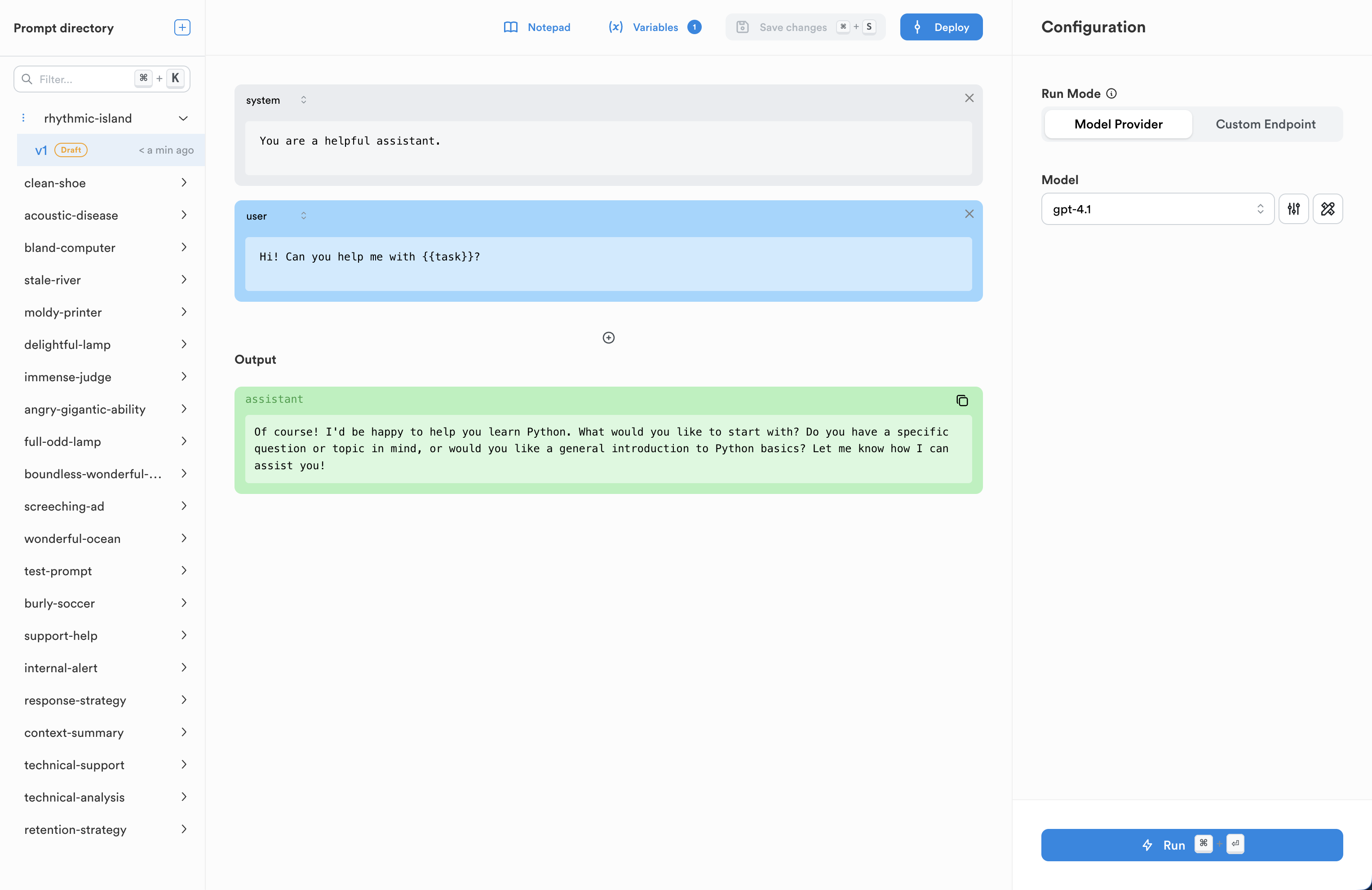Select Model Provider run mode

tap(1118, 124)
